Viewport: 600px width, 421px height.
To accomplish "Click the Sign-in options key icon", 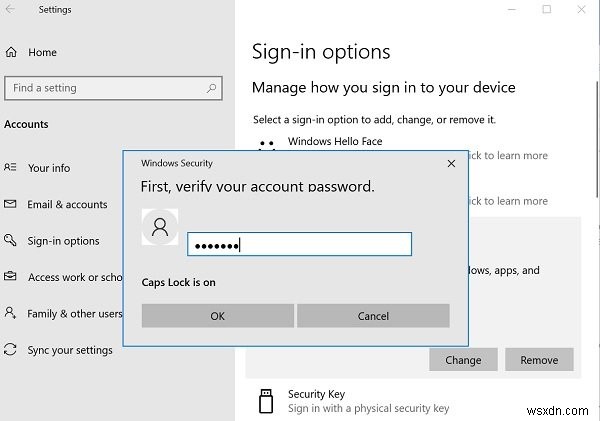I will point(10,240).
